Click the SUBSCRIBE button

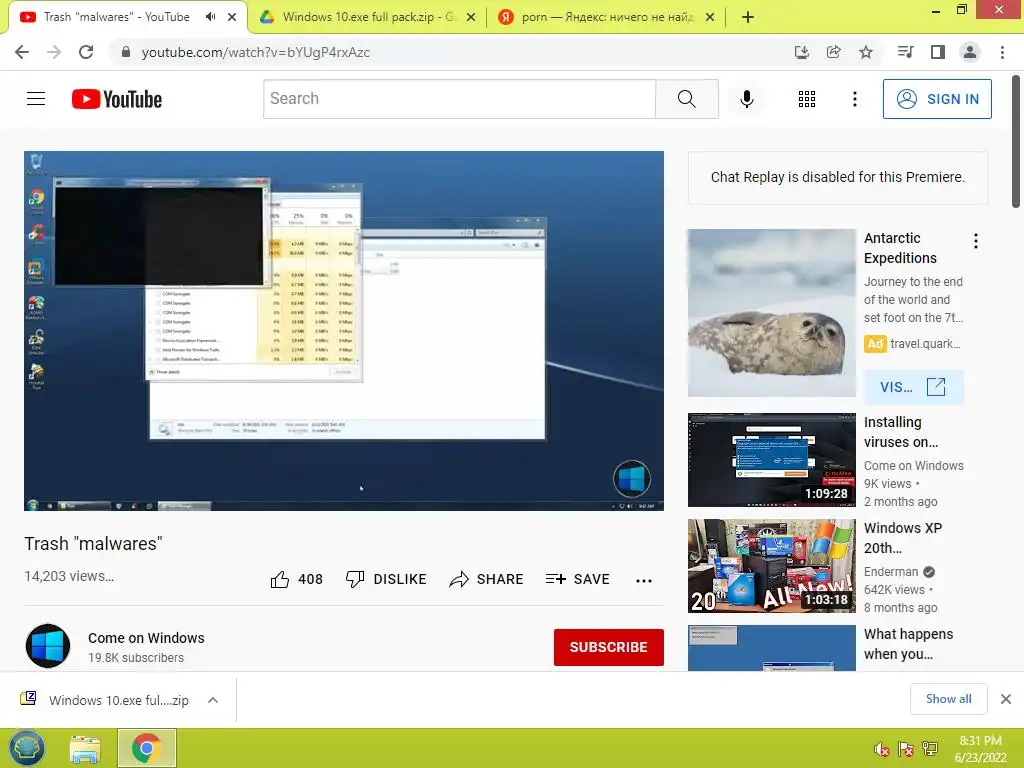609,647
